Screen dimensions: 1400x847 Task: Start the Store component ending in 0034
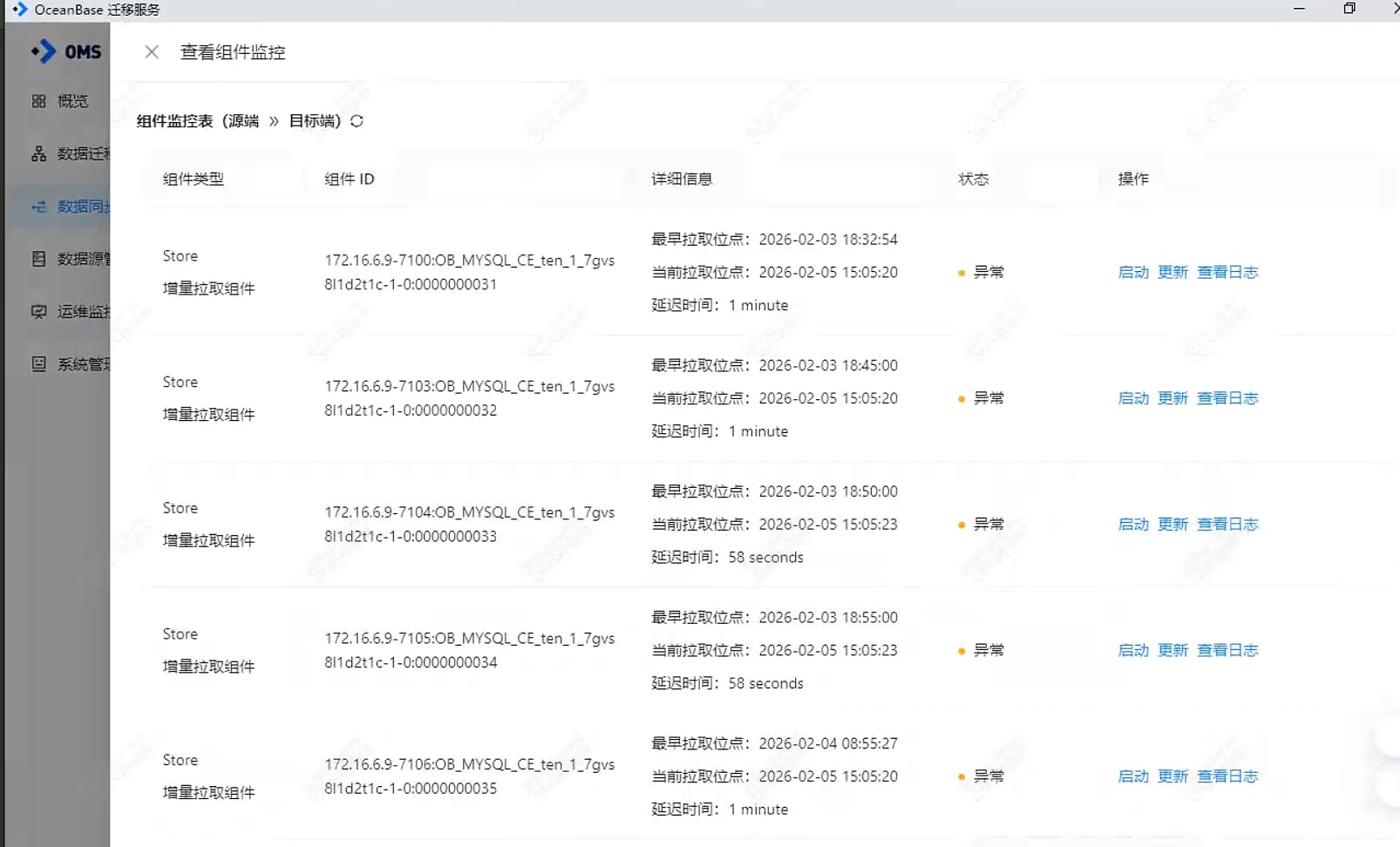(x=1133, y=651)
